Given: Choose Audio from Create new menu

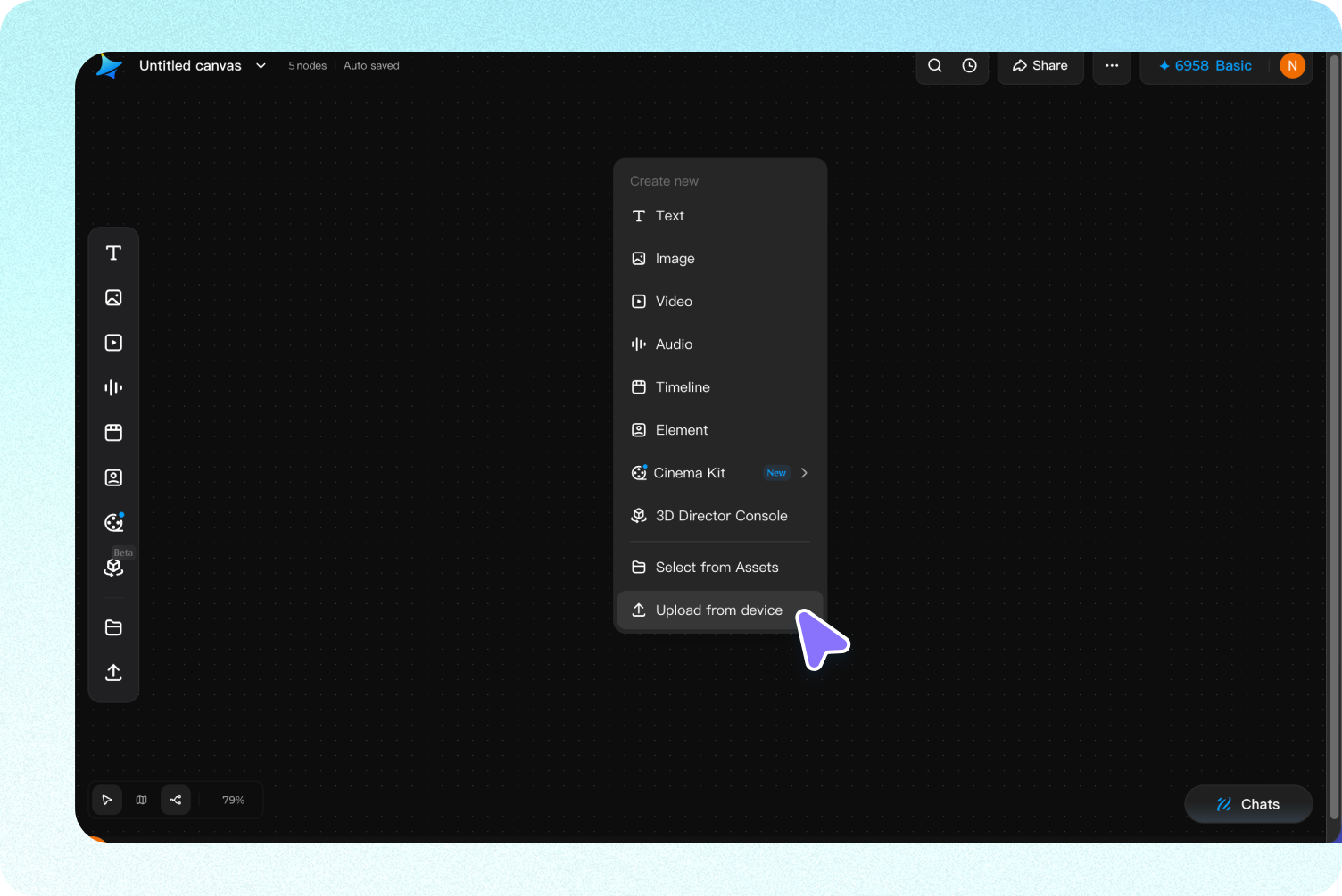Looking at the screenshot, I should 720,344.
